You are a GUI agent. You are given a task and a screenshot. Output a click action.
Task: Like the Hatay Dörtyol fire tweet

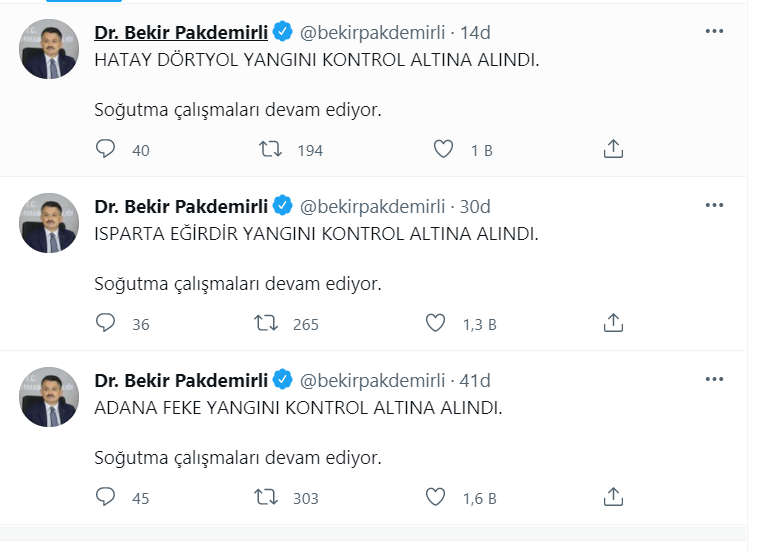[x=444, y=150]
